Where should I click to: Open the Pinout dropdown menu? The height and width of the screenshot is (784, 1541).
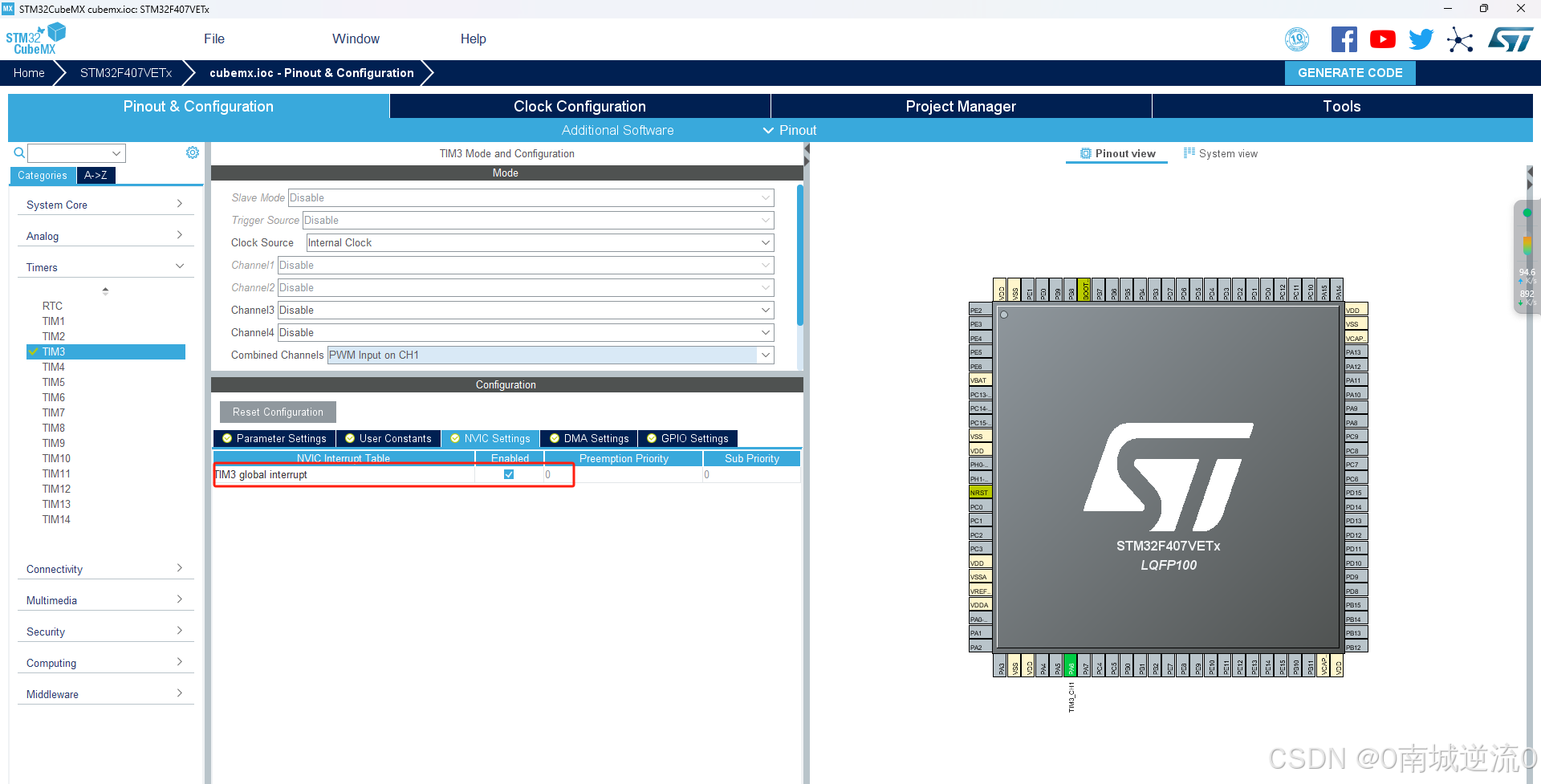point(790,130)
